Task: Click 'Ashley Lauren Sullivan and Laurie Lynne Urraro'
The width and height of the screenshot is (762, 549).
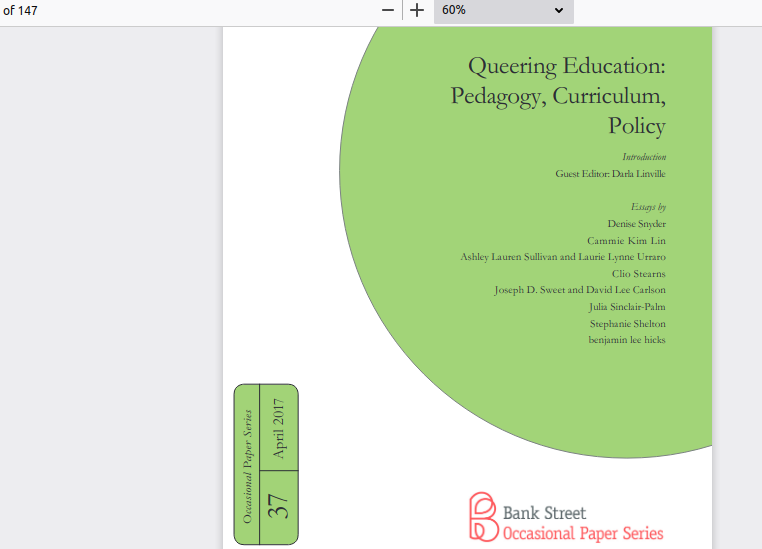Action: click(x=563, y=257)
